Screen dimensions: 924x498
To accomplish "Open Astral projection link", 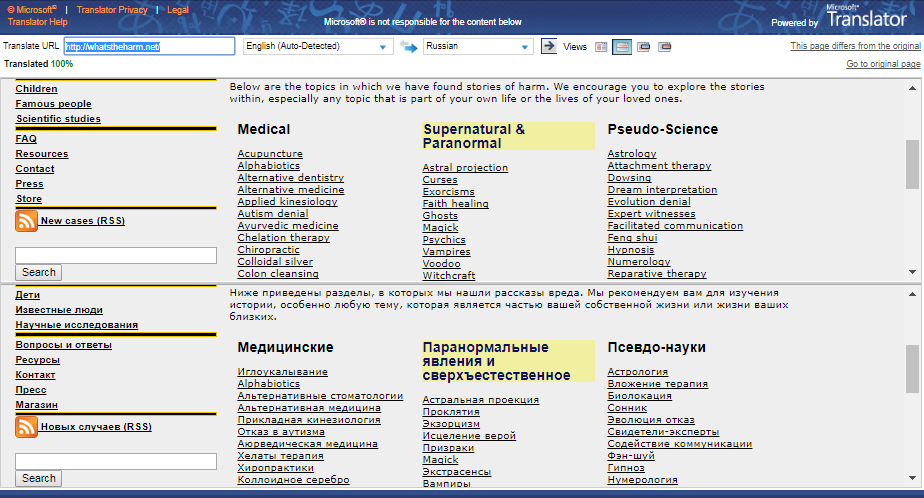I will pyautogui.click(x=465, y=168).
